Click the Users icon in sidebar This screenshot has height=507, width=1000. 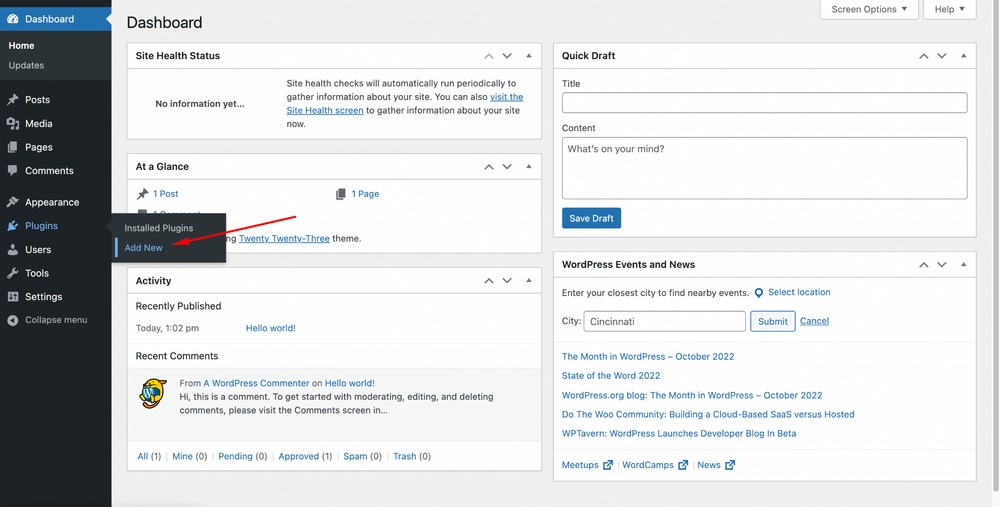point(13,250)
